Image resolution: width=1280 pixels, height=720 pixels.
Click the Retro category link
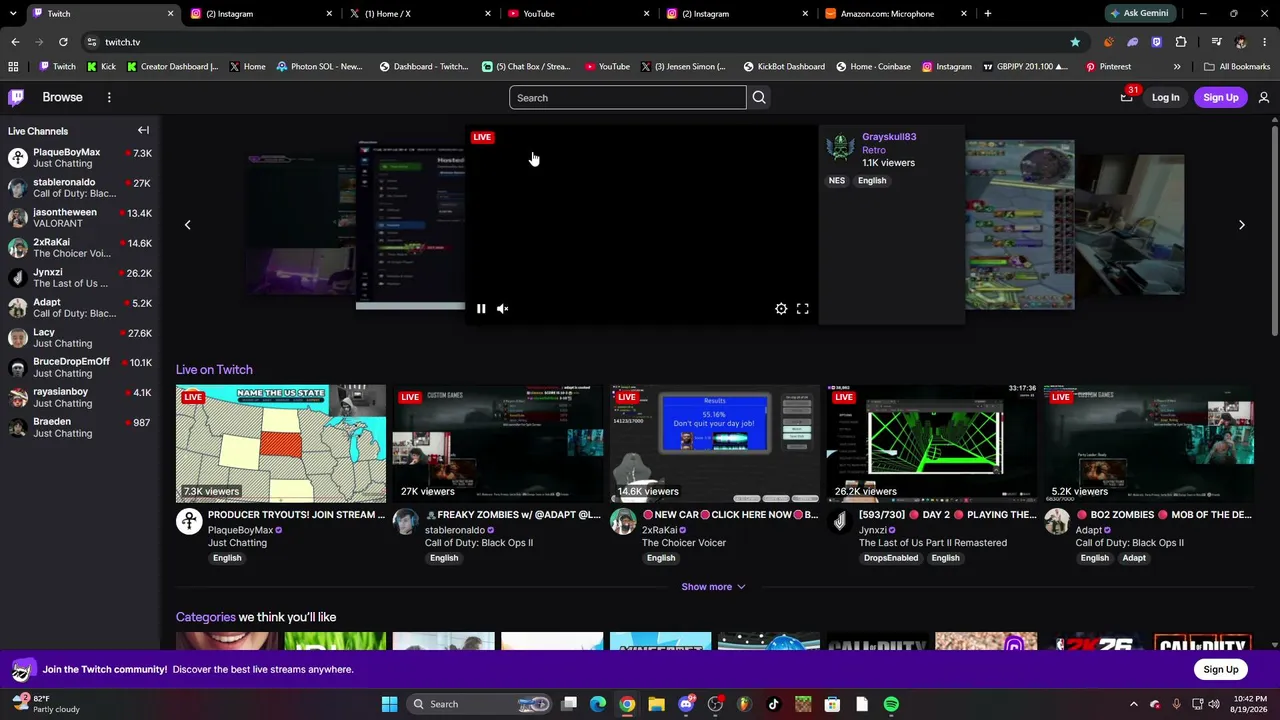(874, 150)
